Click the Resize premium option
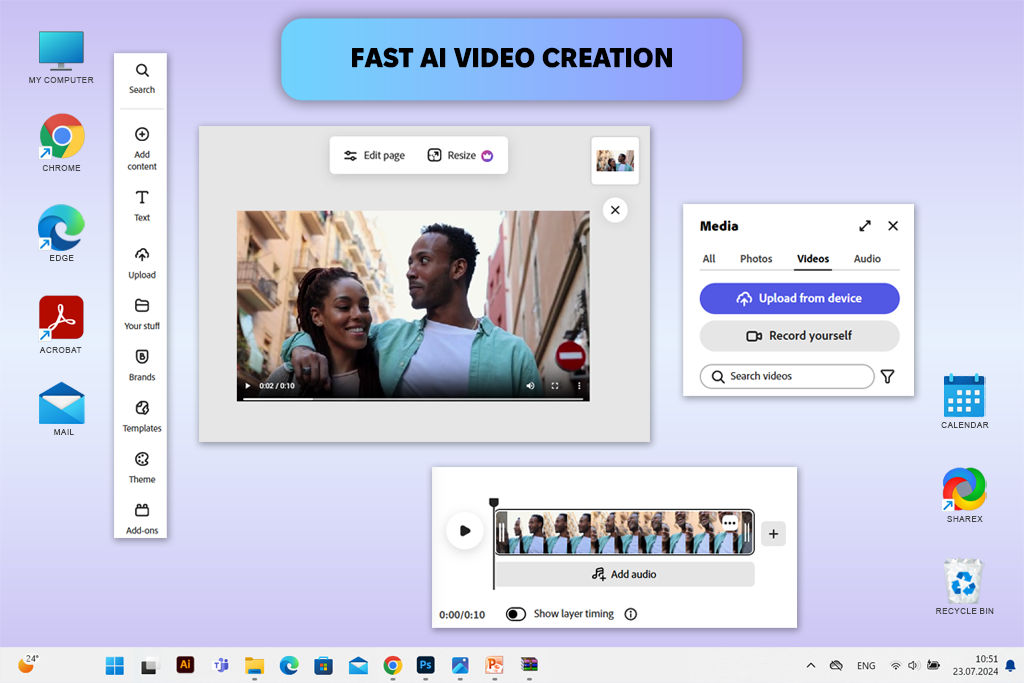The width and height of the screenshot is (1024, 683). 460,155
